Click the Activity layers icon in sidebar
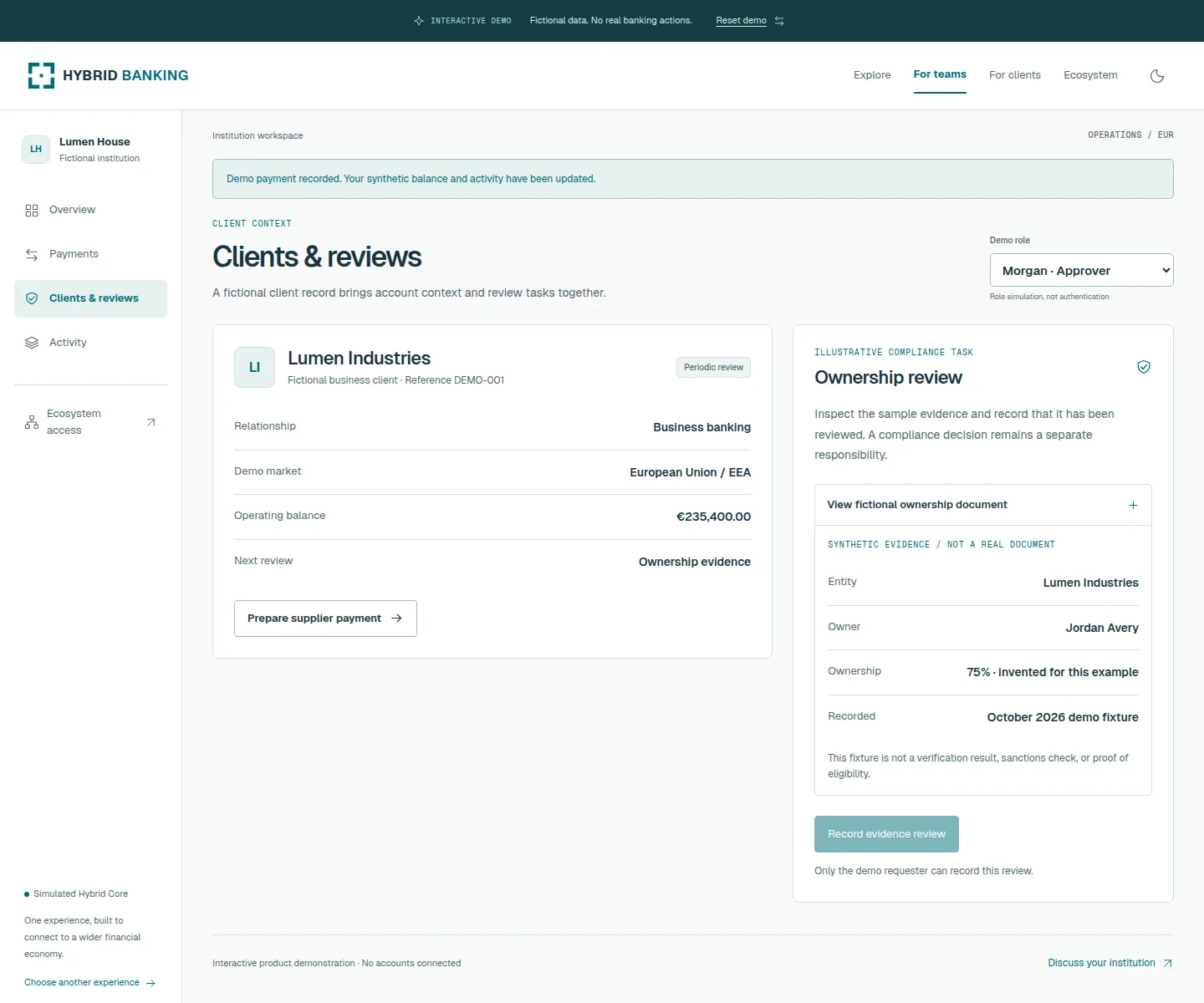Viewport: 1204px width, 1003px height. coord(32,343)
